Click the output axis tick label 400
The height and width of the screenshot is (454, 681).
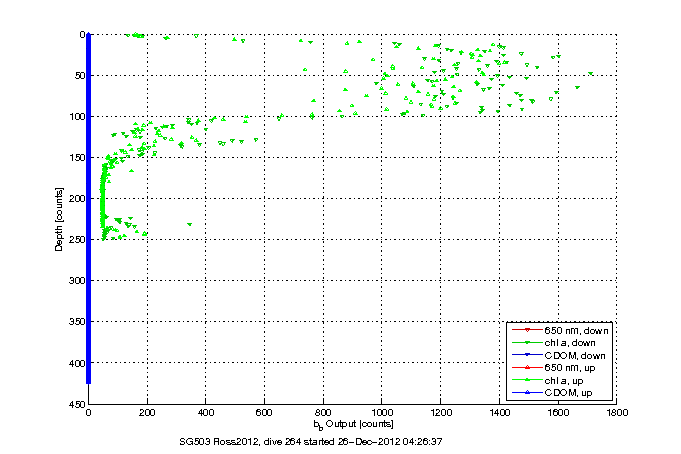coord(205,412)
